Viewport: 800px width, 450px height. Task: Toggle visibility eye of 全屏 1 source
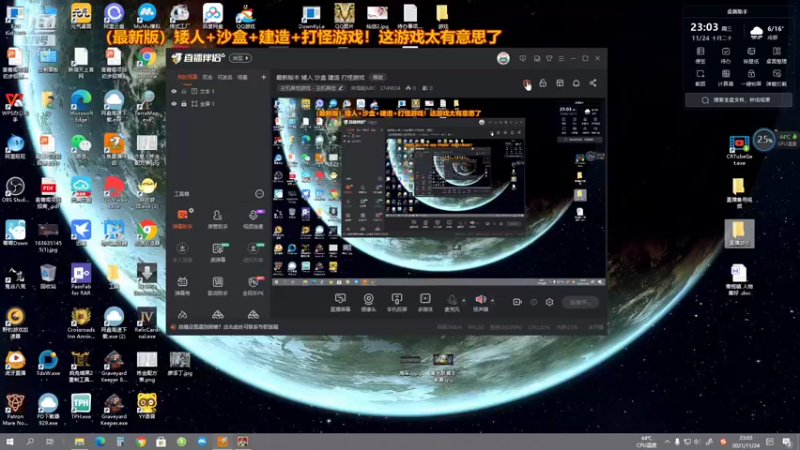tap(174, 104)
